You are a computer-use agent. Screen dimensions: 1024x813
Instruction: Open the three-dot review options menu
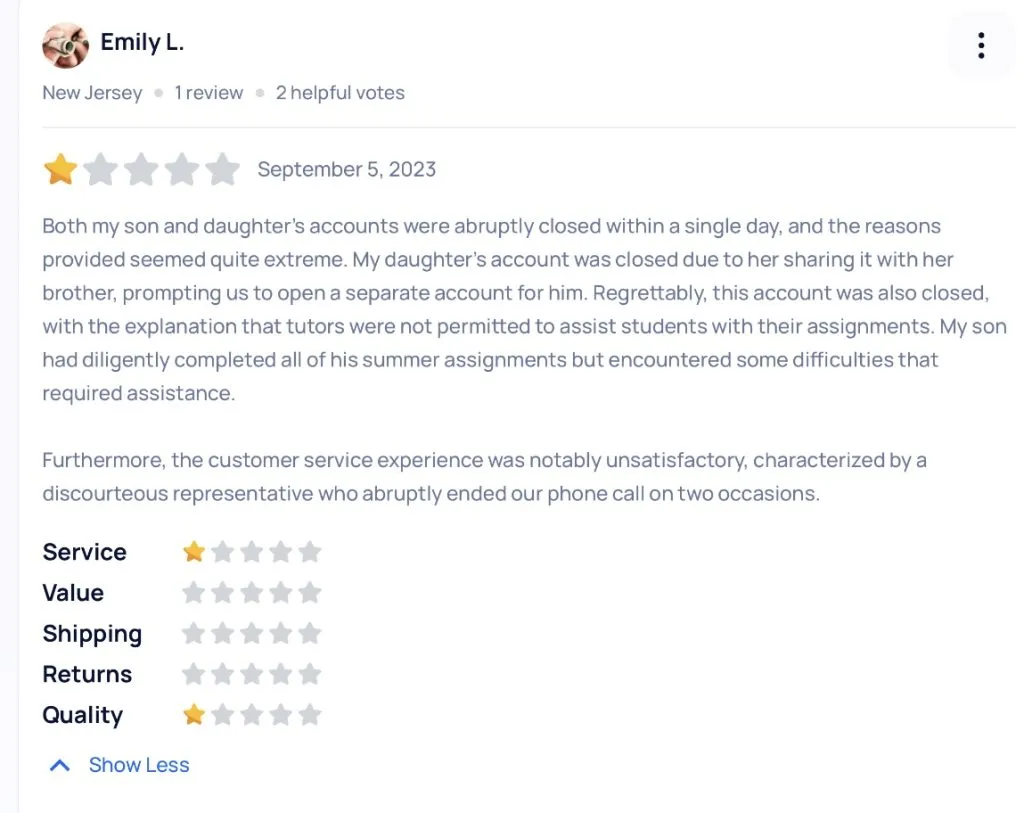pyautogui.click(x=981, y=45)
